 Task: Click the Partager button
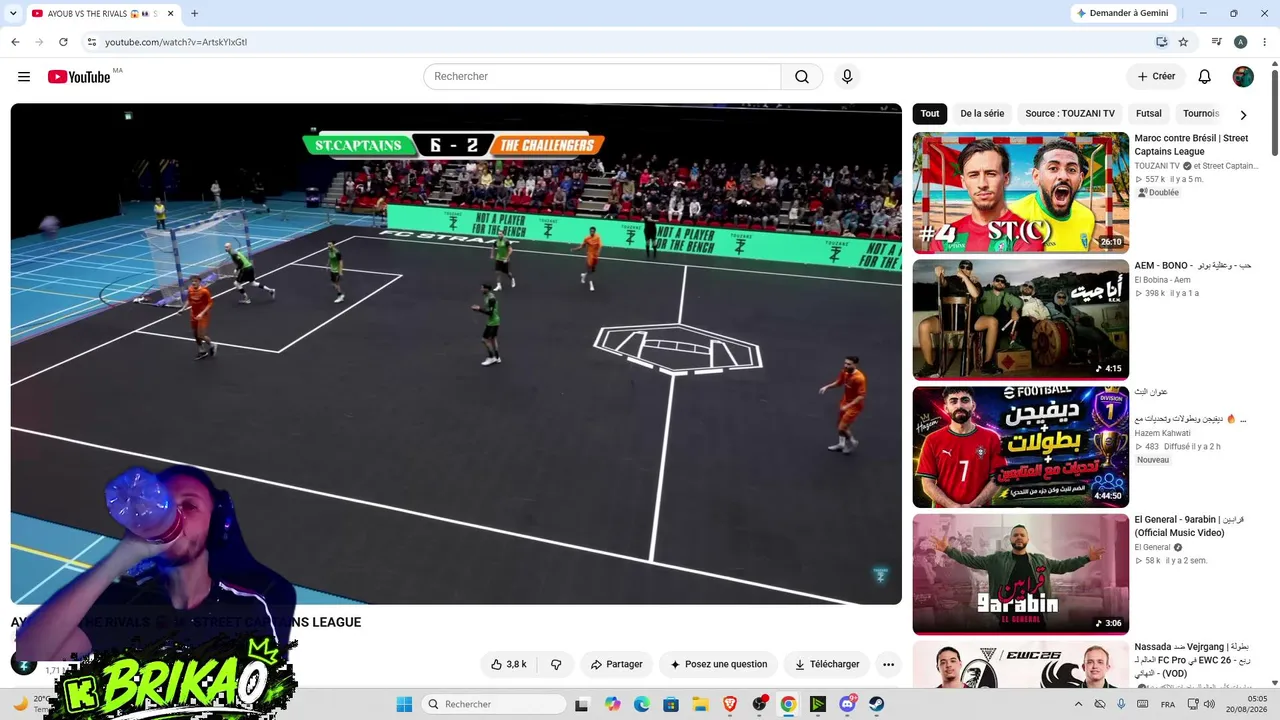pyautogui.click(x=616, y=664)
